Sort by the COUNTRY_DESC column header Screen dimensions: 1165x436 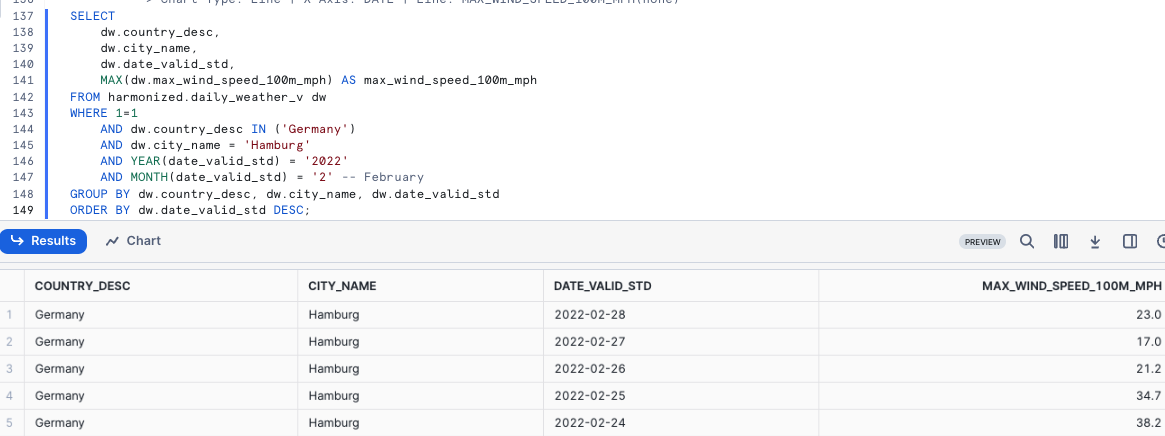(x=82, y=286)
